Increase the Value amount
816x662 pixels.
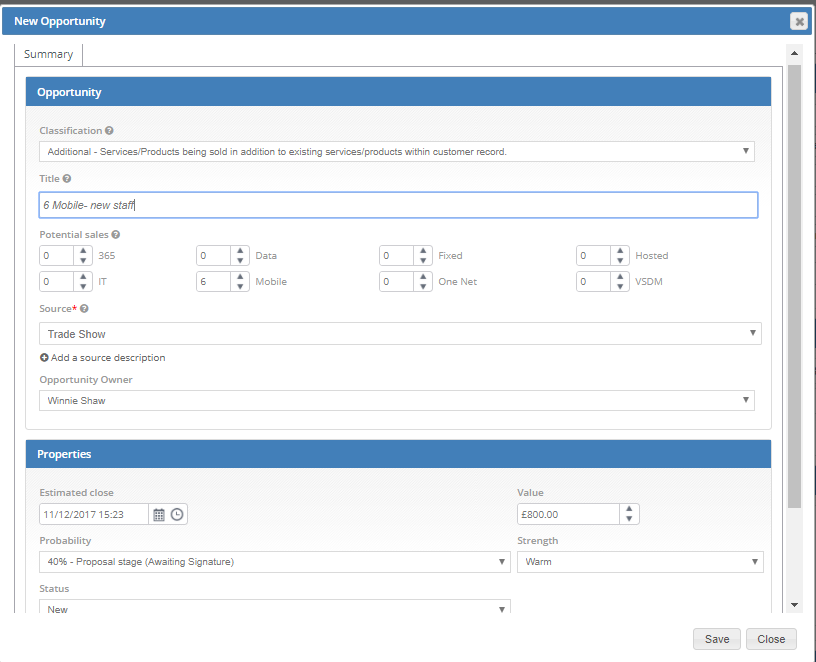coord(629,509)
